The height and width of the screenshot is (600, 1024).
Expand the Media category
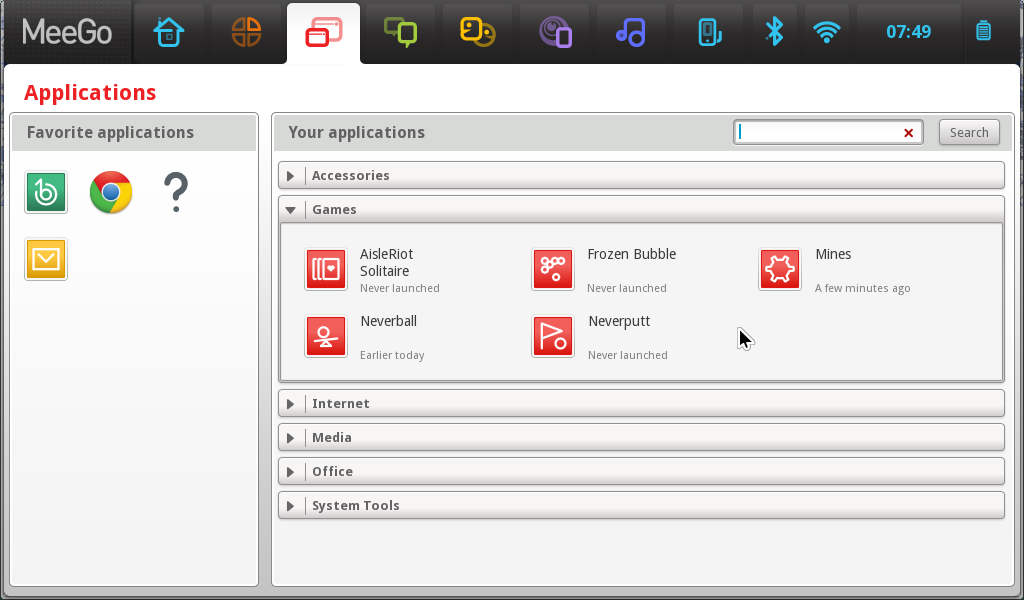641,437
